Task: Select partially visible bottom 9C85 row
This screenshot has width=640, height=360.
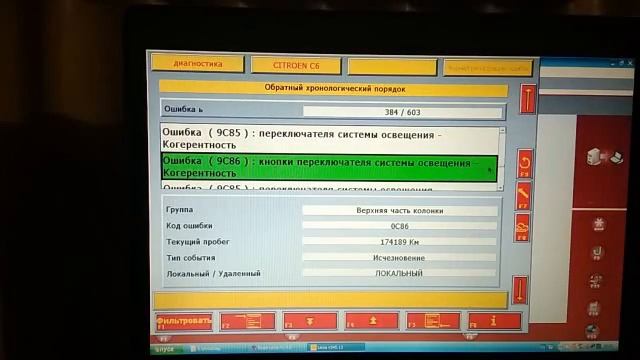Action: (x=330, y=187)
